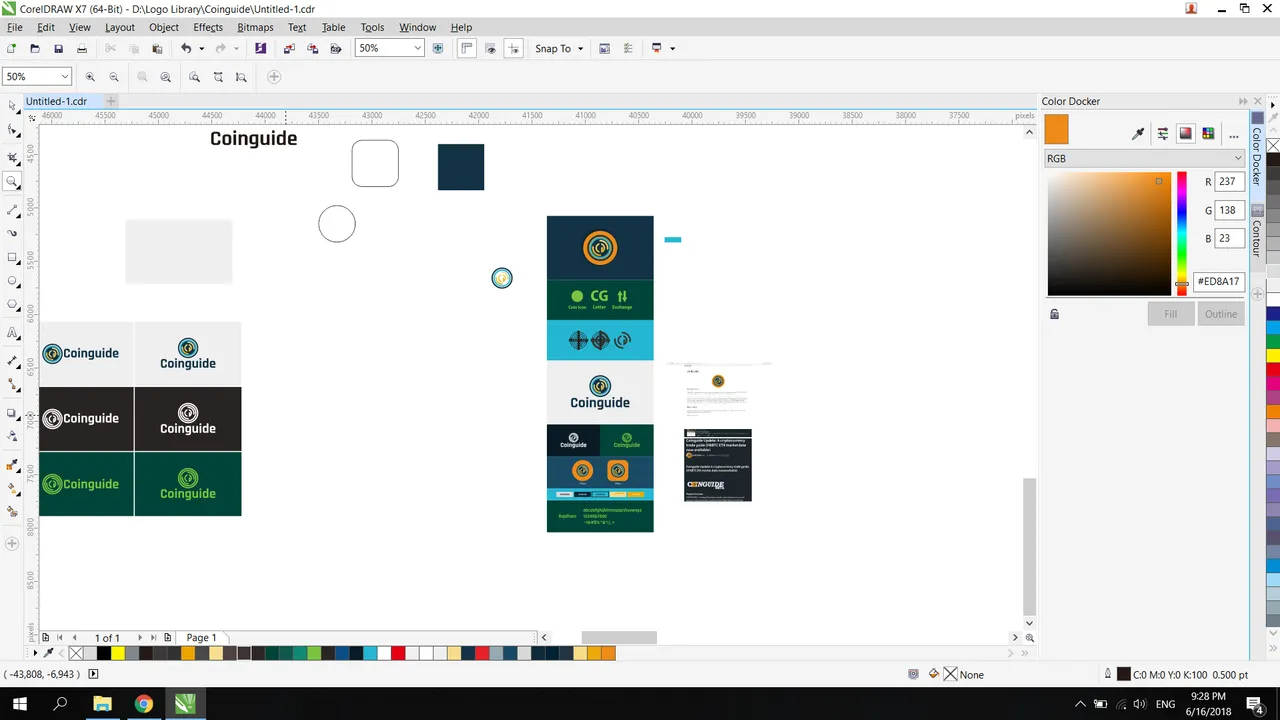The image size is (1280, 720).
Task: Click the New document icon
Action: [11, 48]
